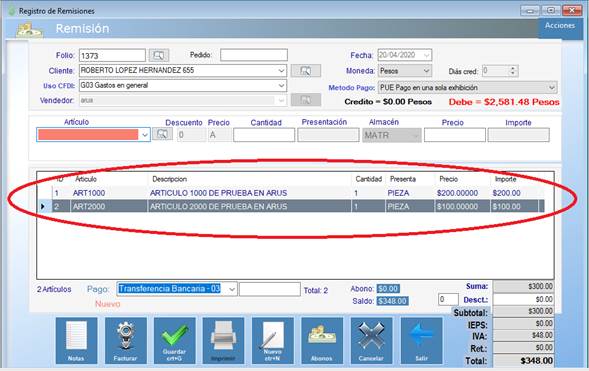Click the Pedido input field

(254, 55)
